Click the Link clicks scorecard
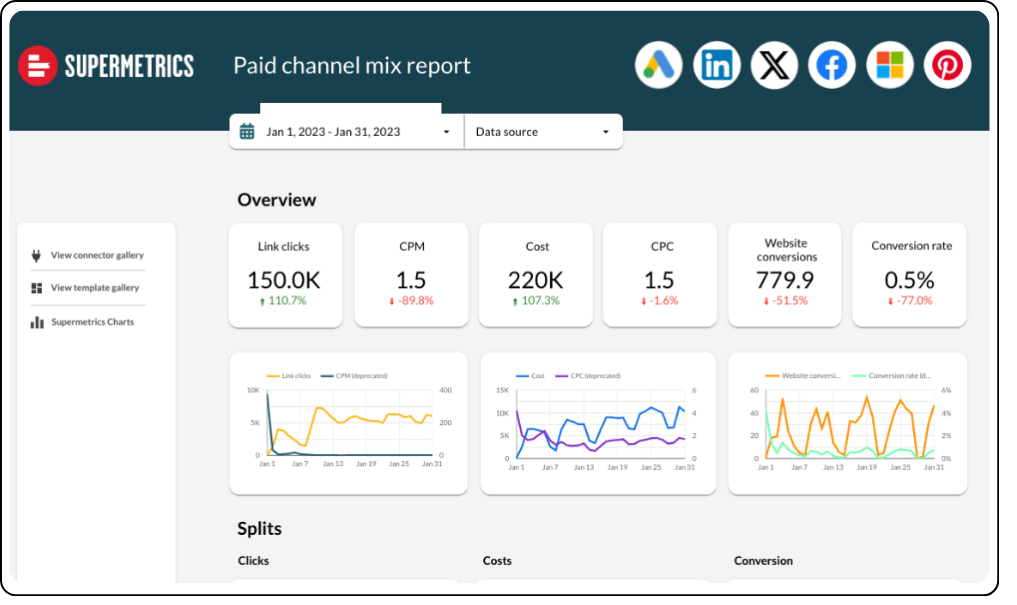 pyautogui.click(x=285, y=275)
